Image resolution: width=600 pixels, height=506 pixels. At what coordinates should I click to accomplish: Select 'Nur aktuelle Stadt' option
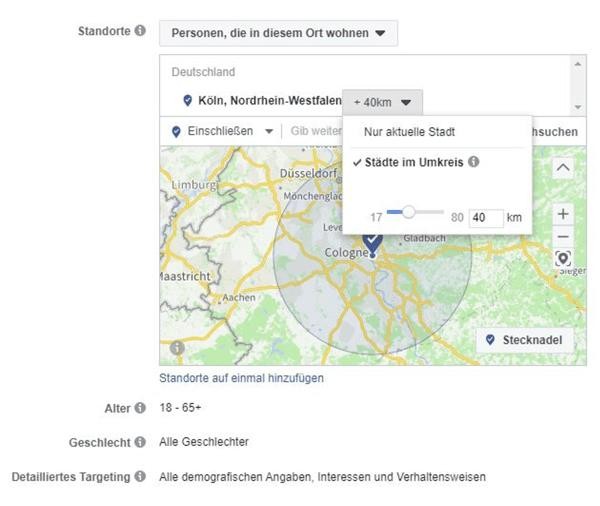click(x=409, y=132)
